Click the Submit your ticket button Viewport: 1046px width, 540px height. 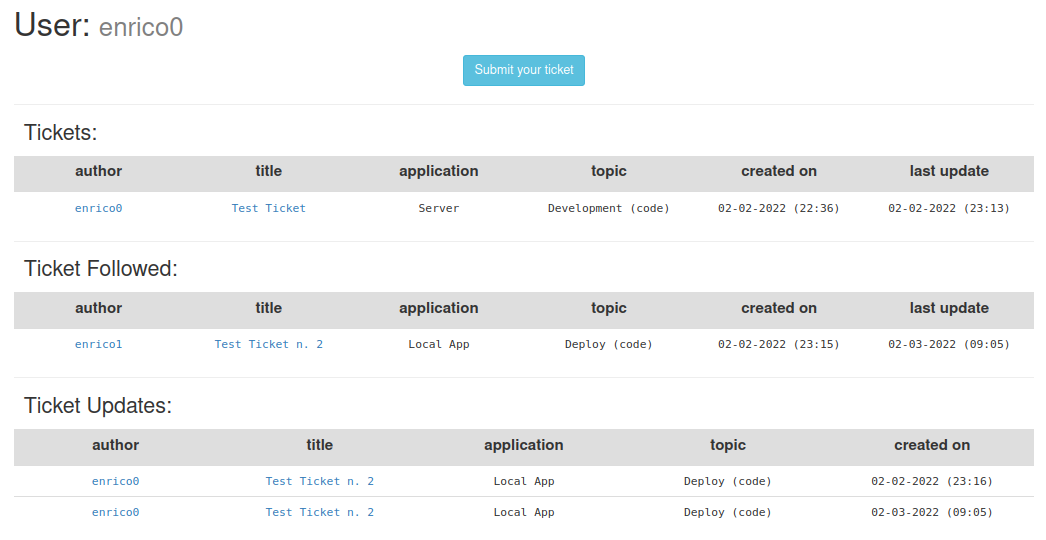524,70
